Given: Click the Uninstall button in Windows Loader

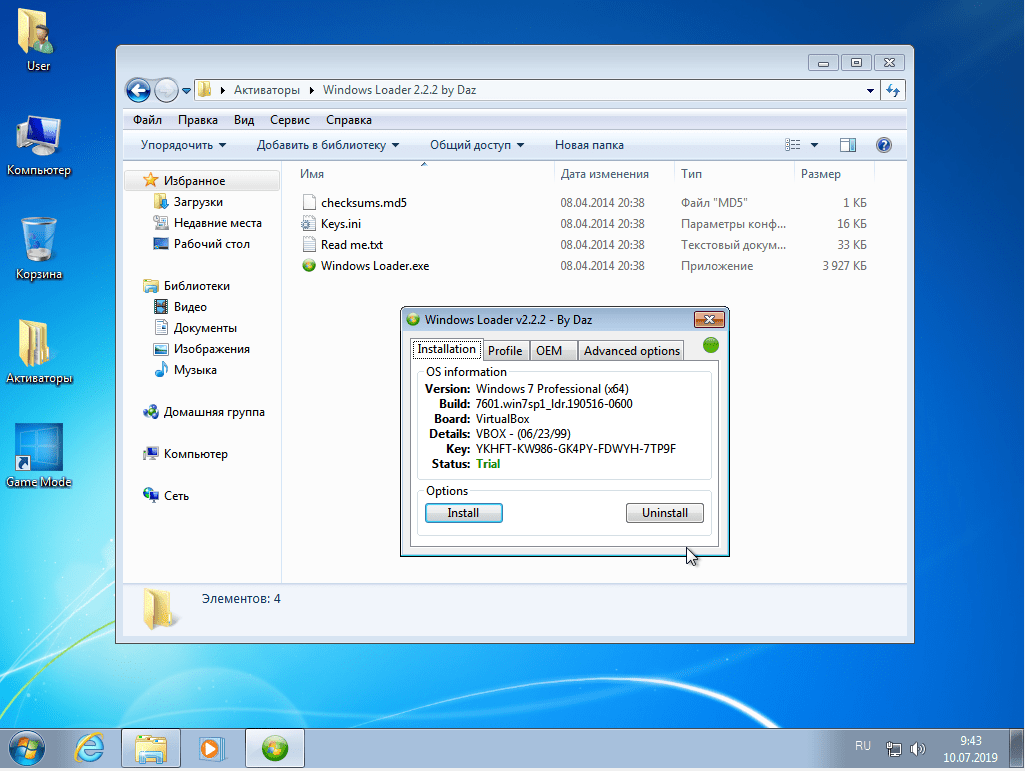Looking at the screenshot, I should click(664, 512).
